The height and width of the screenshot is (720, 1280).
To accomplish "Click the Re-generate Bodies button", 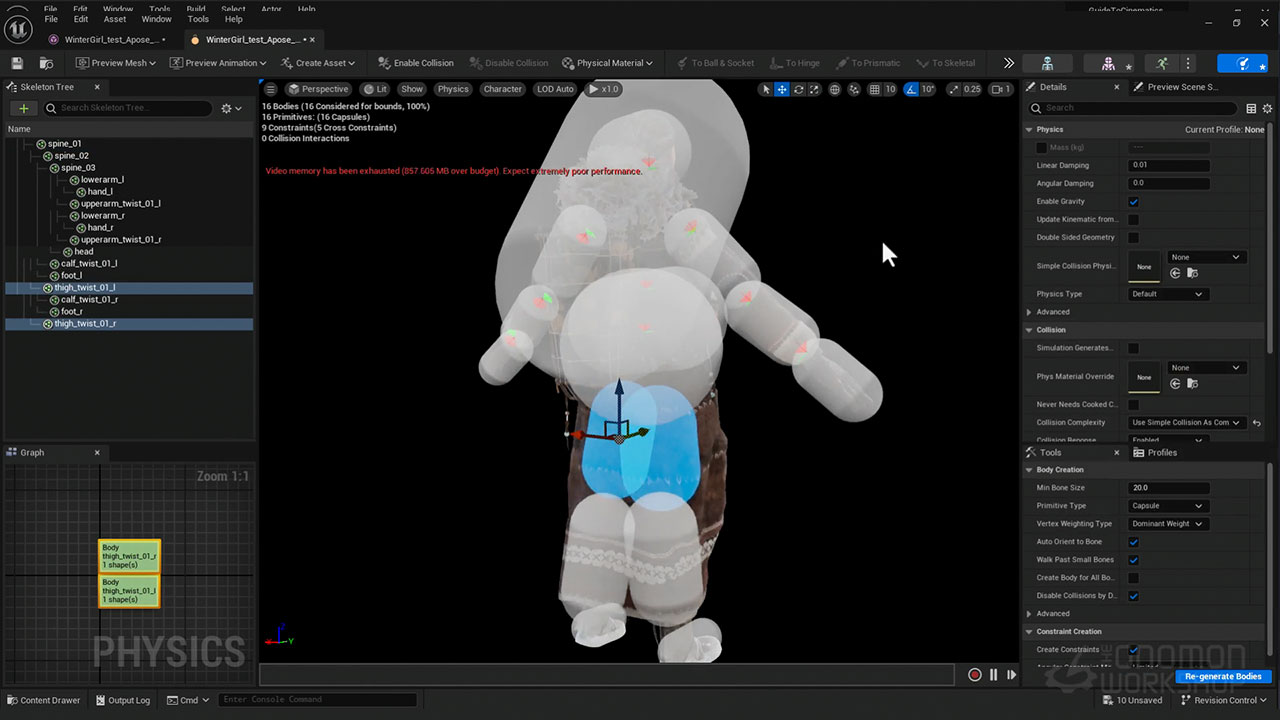I will (x=1223, y=676).
